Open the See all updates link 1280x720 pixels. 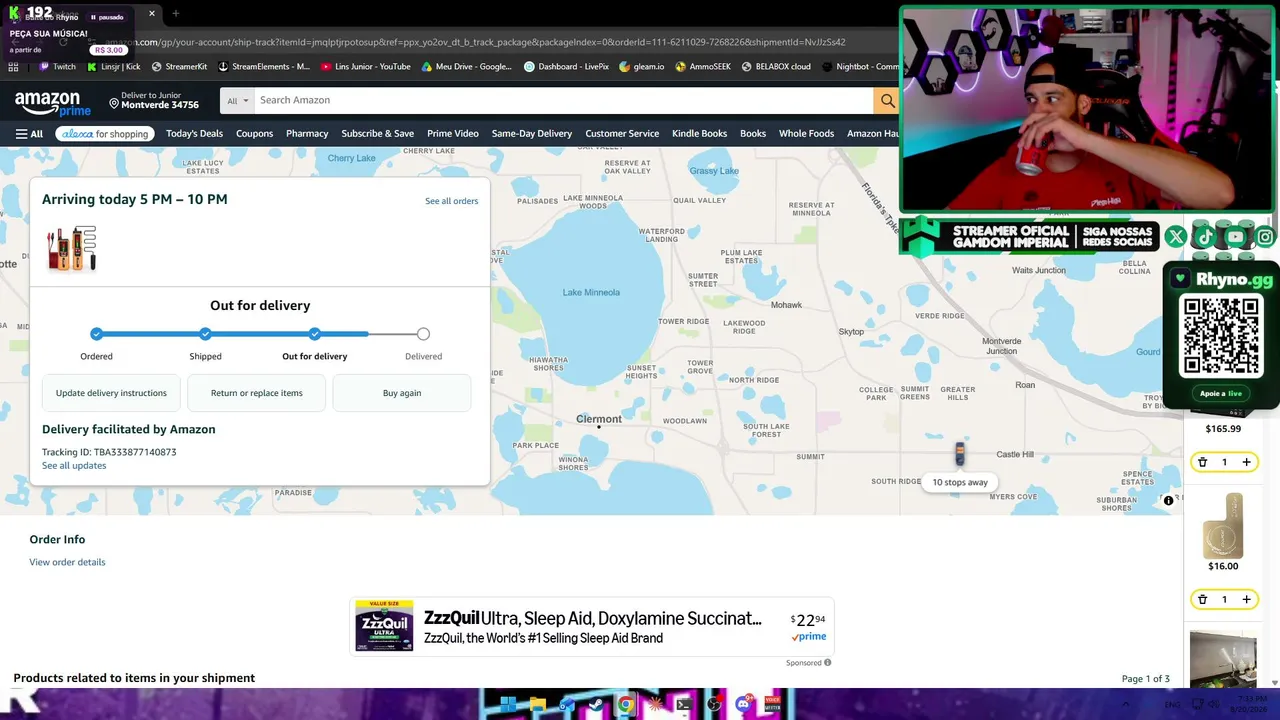click(74, 466)
